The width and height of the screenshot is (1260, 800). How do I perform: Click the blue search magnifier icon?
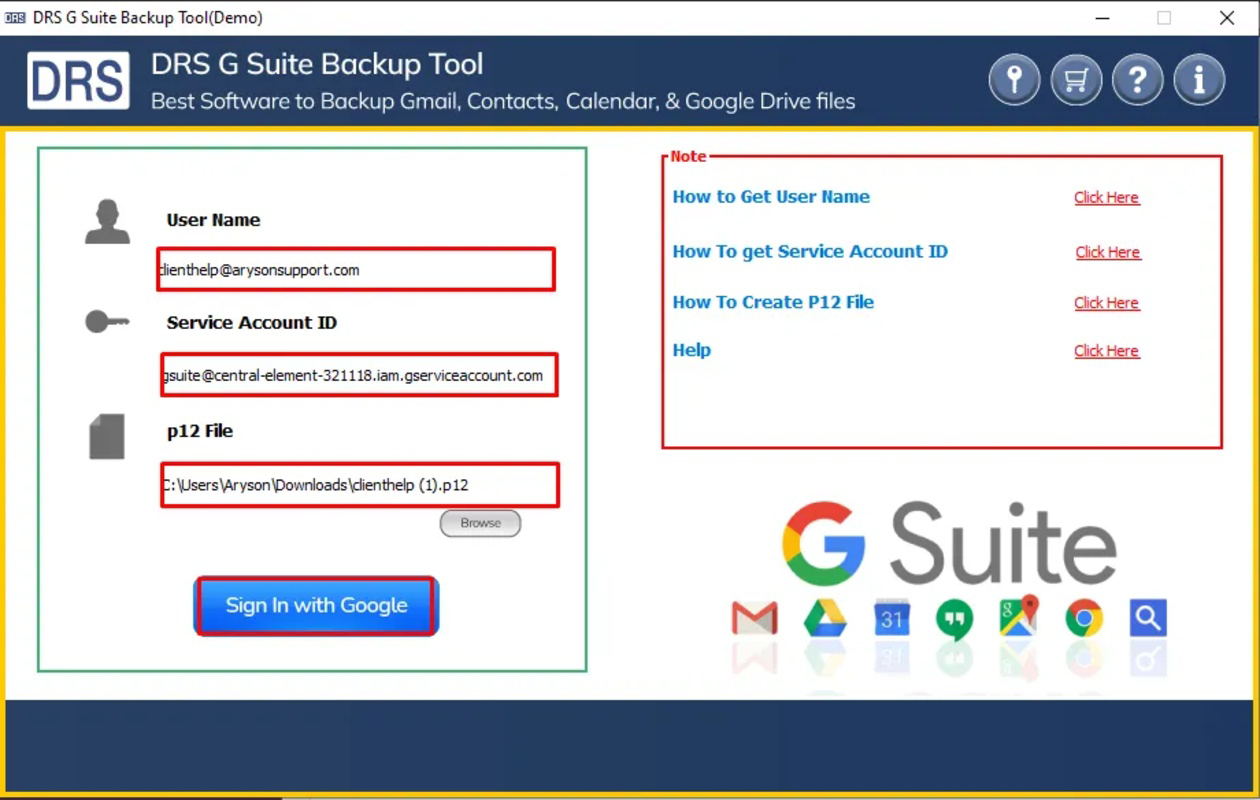tap(1148, 619)
